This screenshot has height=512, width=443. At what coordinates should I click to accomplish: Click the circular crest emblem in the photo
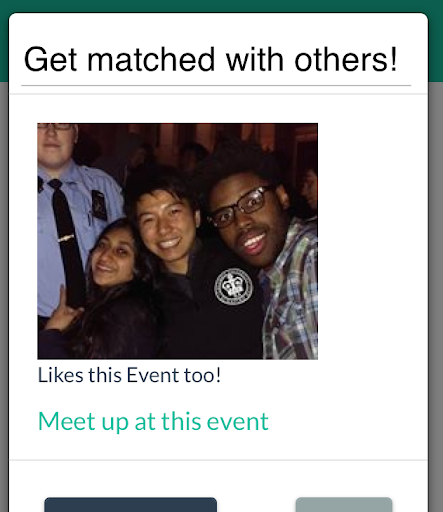pyautogui.click(x=233, y=287)
